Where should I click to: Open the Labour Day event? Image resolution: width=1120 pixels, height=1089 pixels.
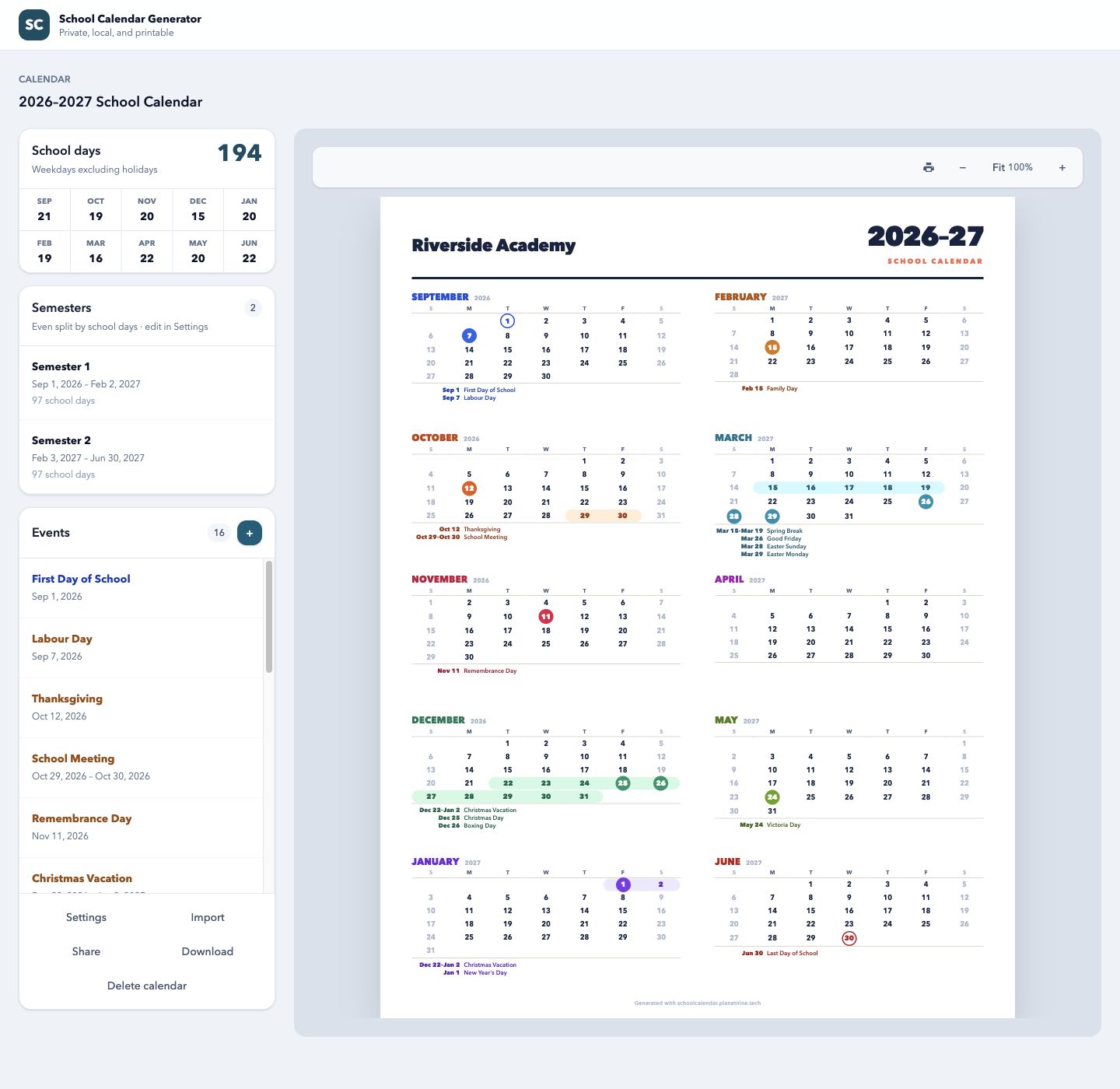(142, 648)
